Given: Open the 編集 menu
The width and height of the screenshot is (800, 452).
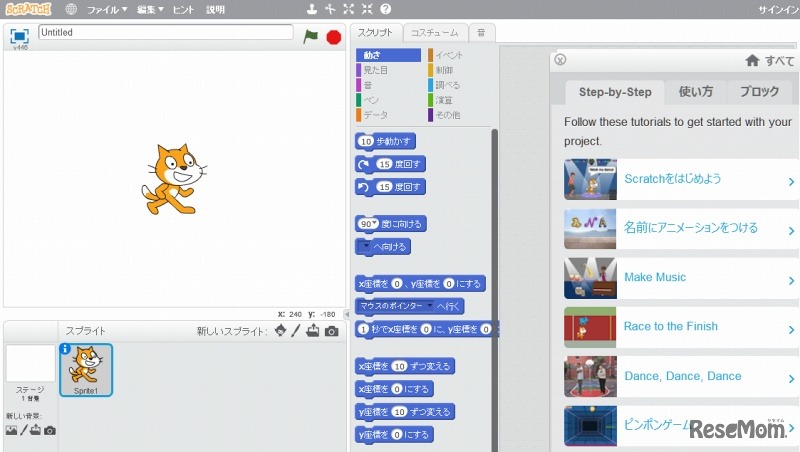Looking at the screenshot, I should (x=151, y=9).
